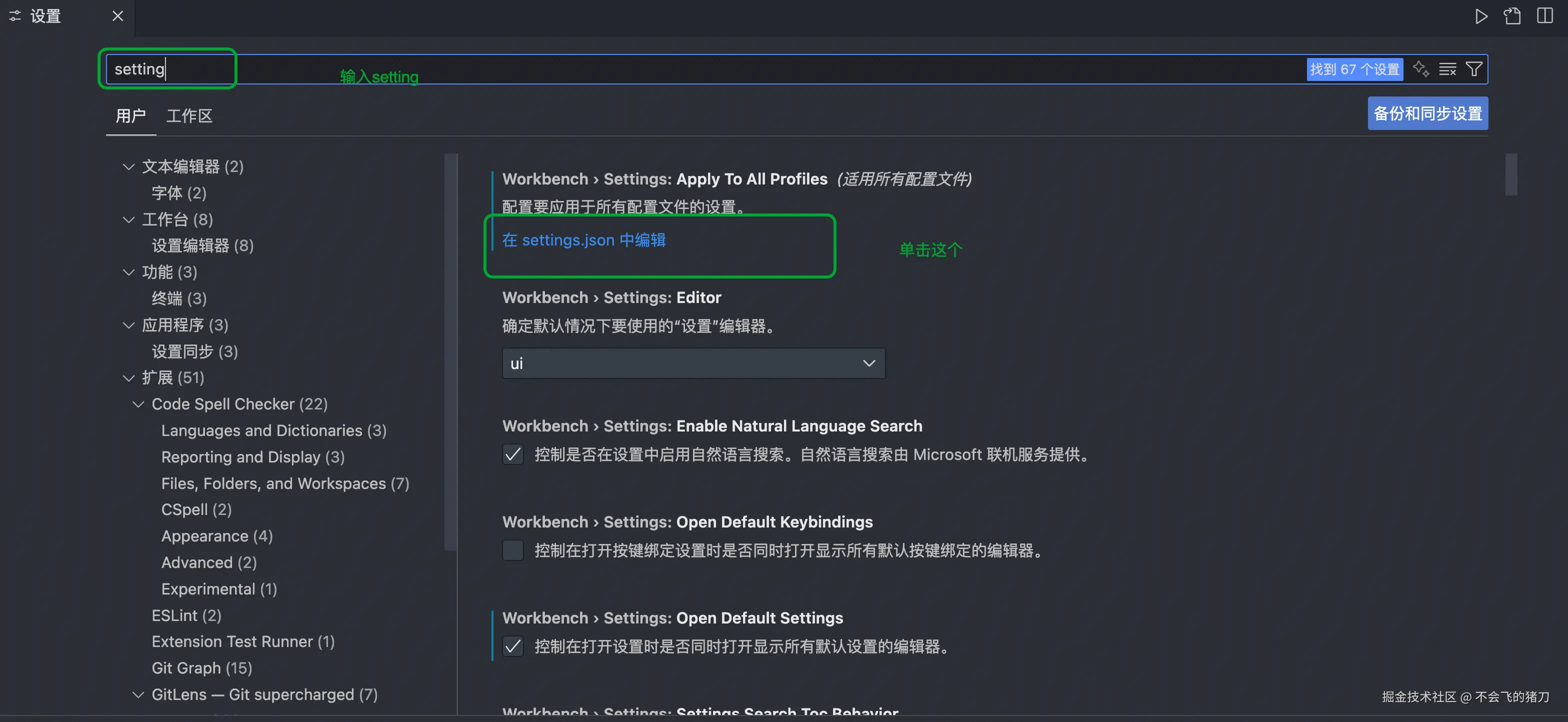
Task: Click the Run play icon in title bar
Action: (1481, 16)
